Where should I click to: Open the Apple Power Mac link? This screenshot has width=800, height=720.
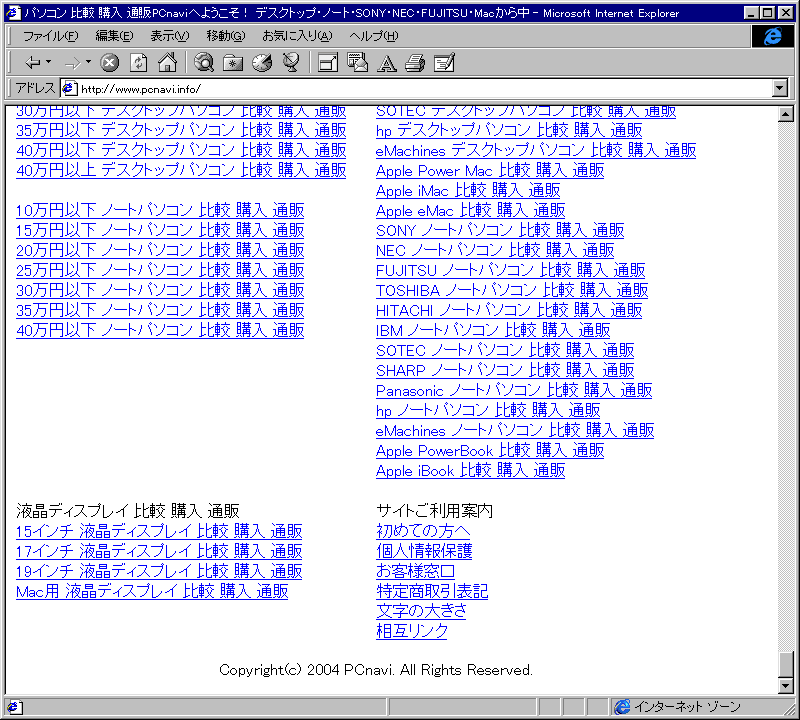[490, 170]
